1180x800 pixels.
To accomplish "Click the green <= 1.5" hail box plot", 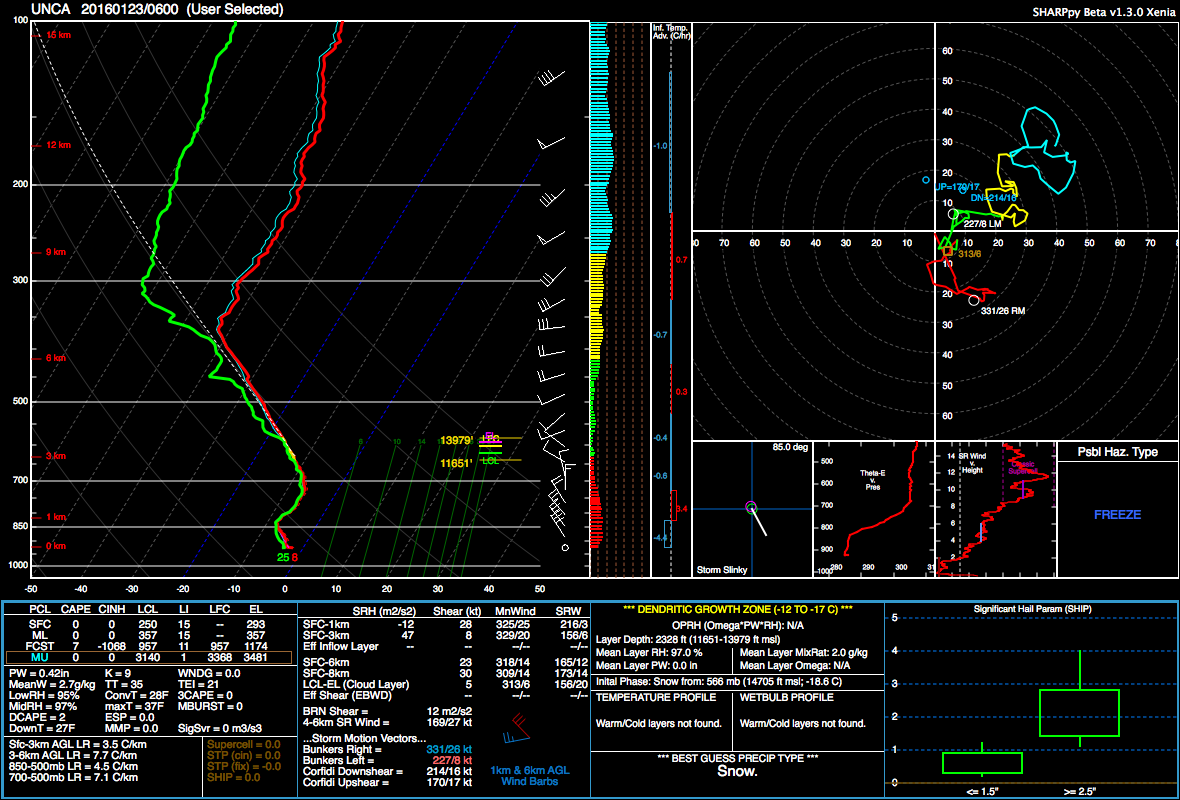I will tap(981, 762).
